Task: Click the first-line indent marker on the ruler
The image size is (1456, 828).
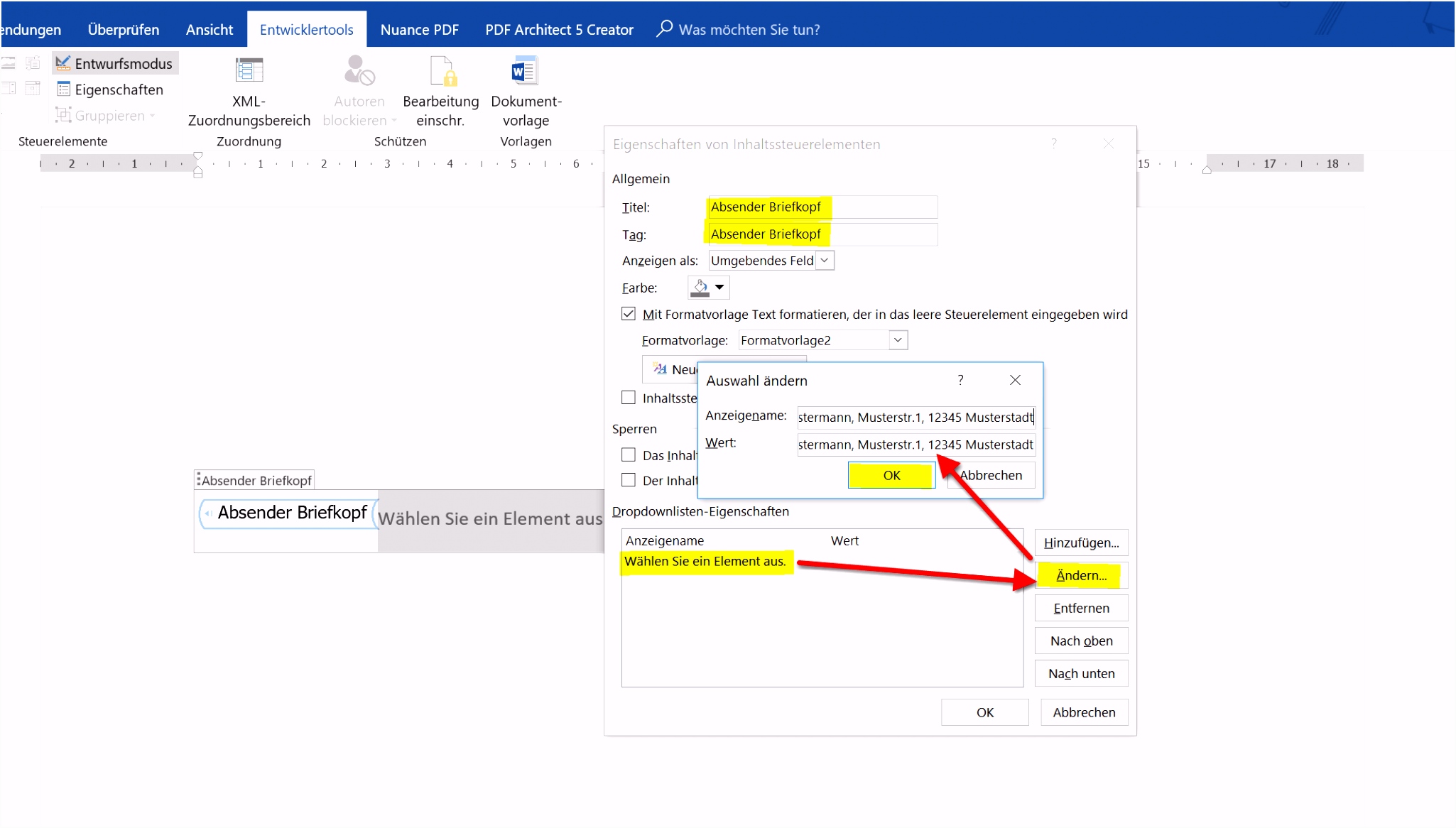Action: pos(198,156)
